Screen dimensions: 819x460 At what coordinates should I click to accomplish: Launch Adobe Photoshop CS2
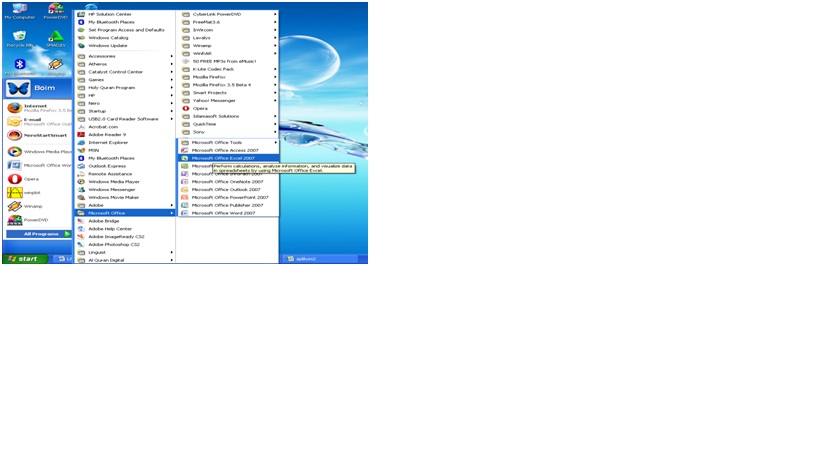coord(125,244)
